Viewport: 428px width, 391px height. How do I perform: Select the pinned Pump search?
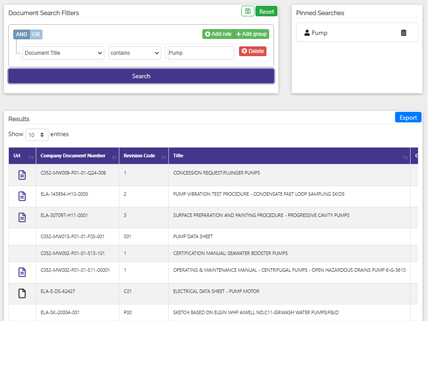coord(319,33)
